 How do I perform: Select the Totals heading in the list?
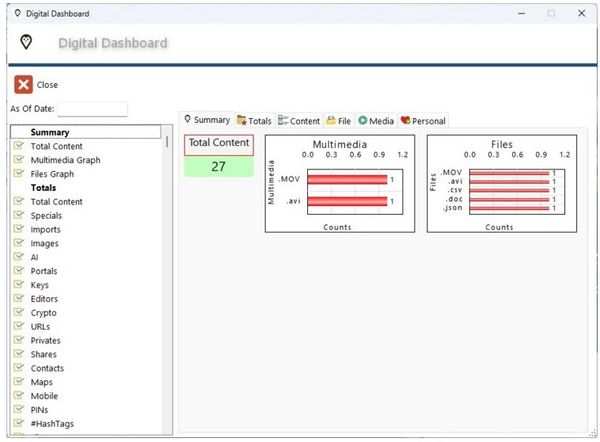[43, 188]
